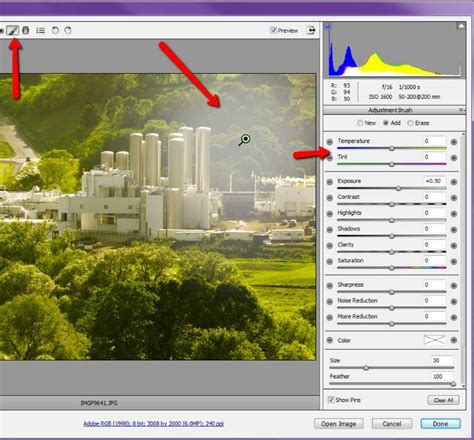Screen dimensions: 474x440
Task: Click the plus icon beside Exposure
Action: point(454,182)
